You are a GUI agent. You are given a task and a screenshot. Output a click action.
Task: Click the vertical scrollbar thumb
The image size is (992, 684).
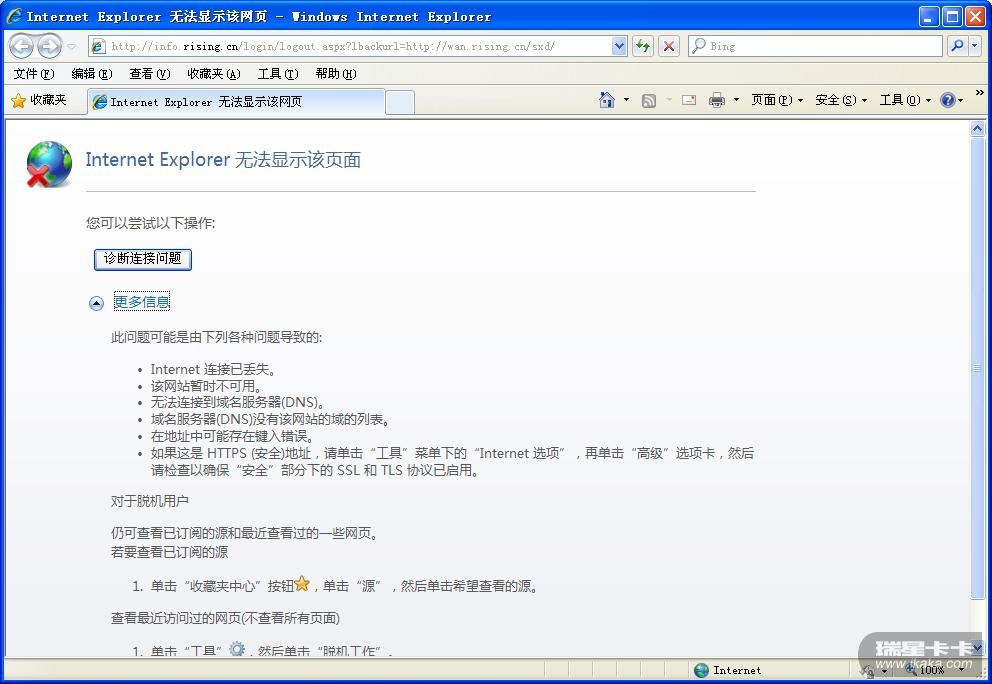(x=977, y=368)
